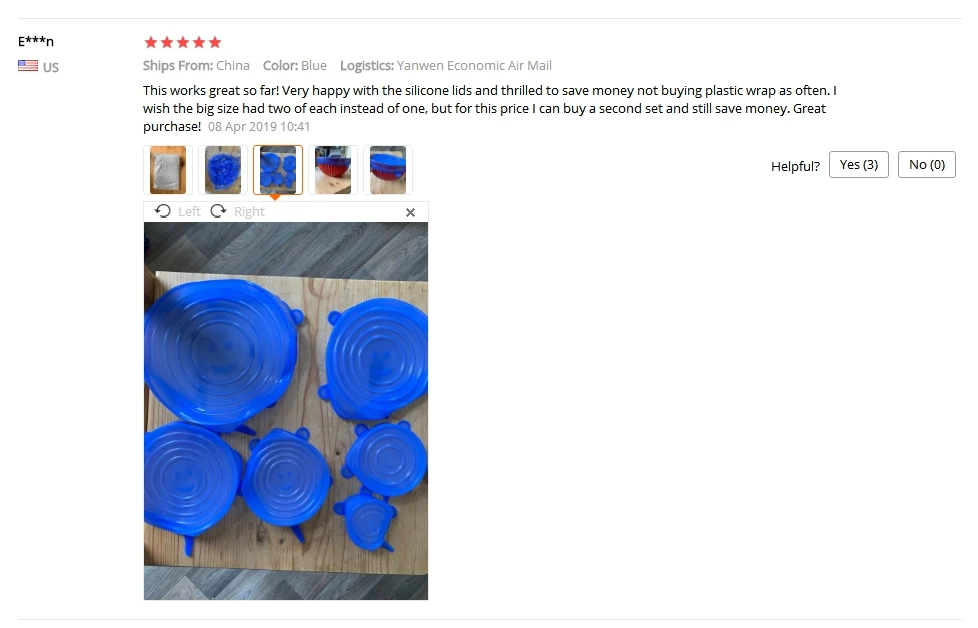Mark review unhelpful with No (0)
The image size is (978, 628).
926,165
